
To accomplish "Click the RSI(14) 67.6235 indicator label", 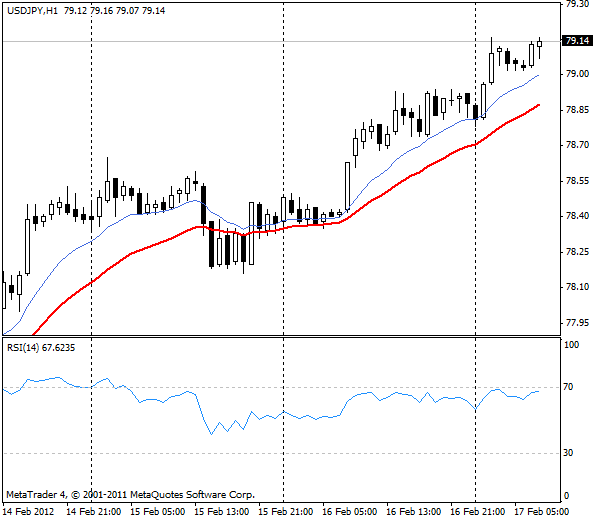I will point(41,348).
